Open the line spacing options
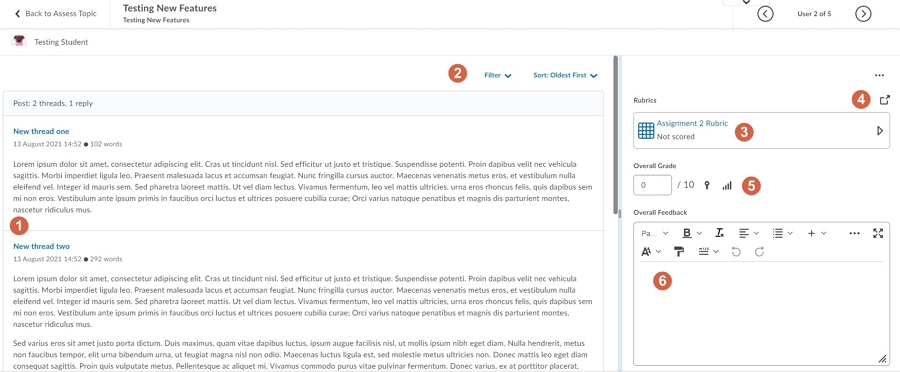This screenshot has height=372, width=900. pos(708,251)
